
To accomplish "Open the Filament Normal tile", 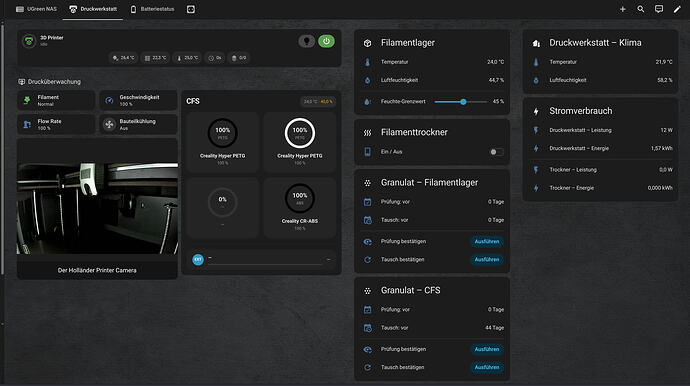I will click(56, 100).
